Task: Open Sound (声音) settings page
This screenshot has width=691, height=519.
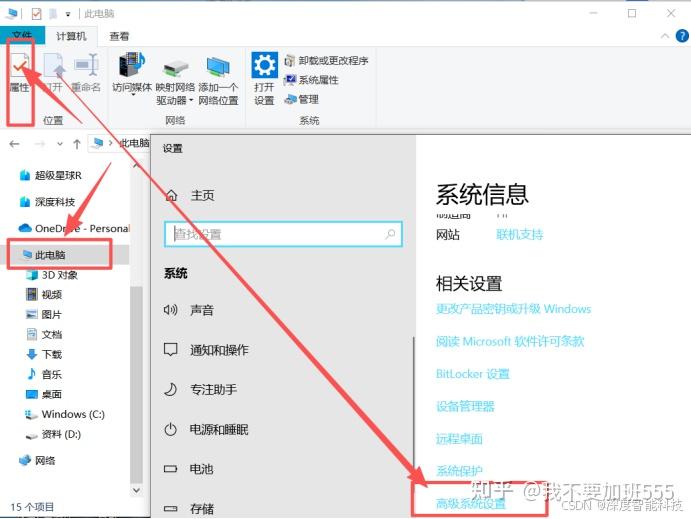Action: [189, 310]
